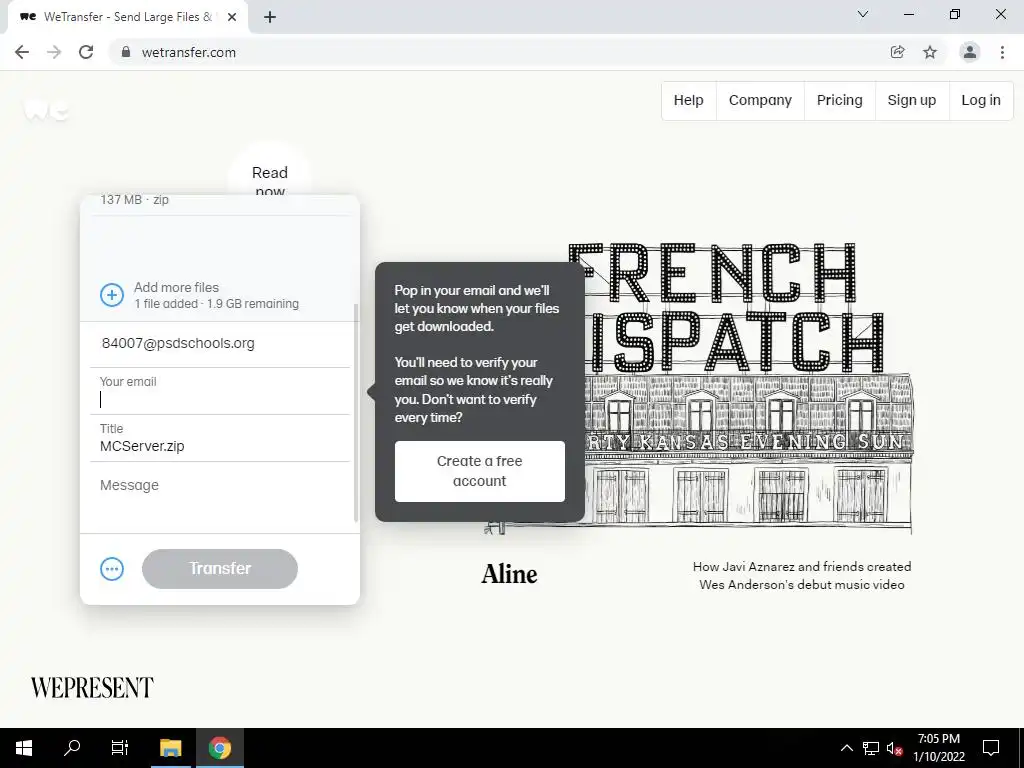Open the tab search chevron
The height and width of the screenshot is (768, 1024).
[x=863, y=14]
